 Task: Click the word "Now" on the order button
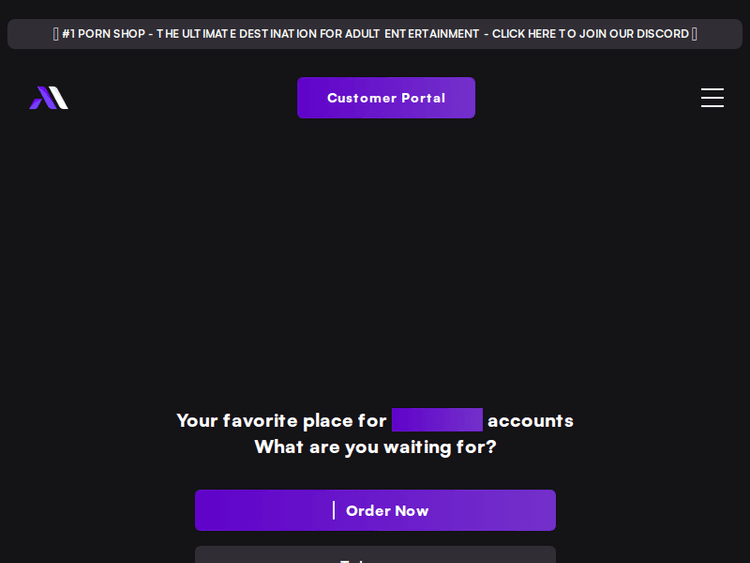pyautogui.click(x=410, y=511)
